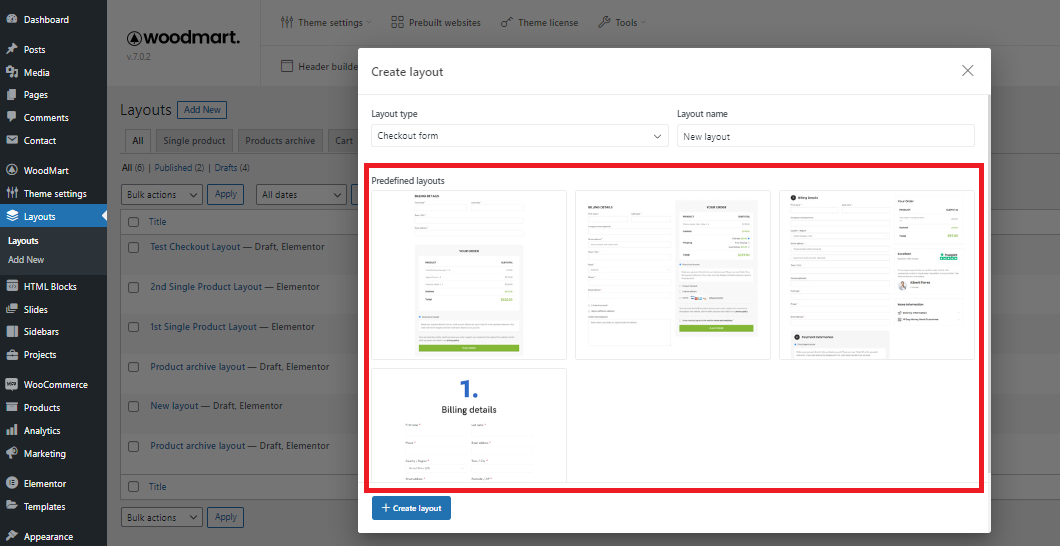This screenshot has width=1060, height=546.
Task: Choose the numbered Billing details predefined layout
Action: [469, 425]
